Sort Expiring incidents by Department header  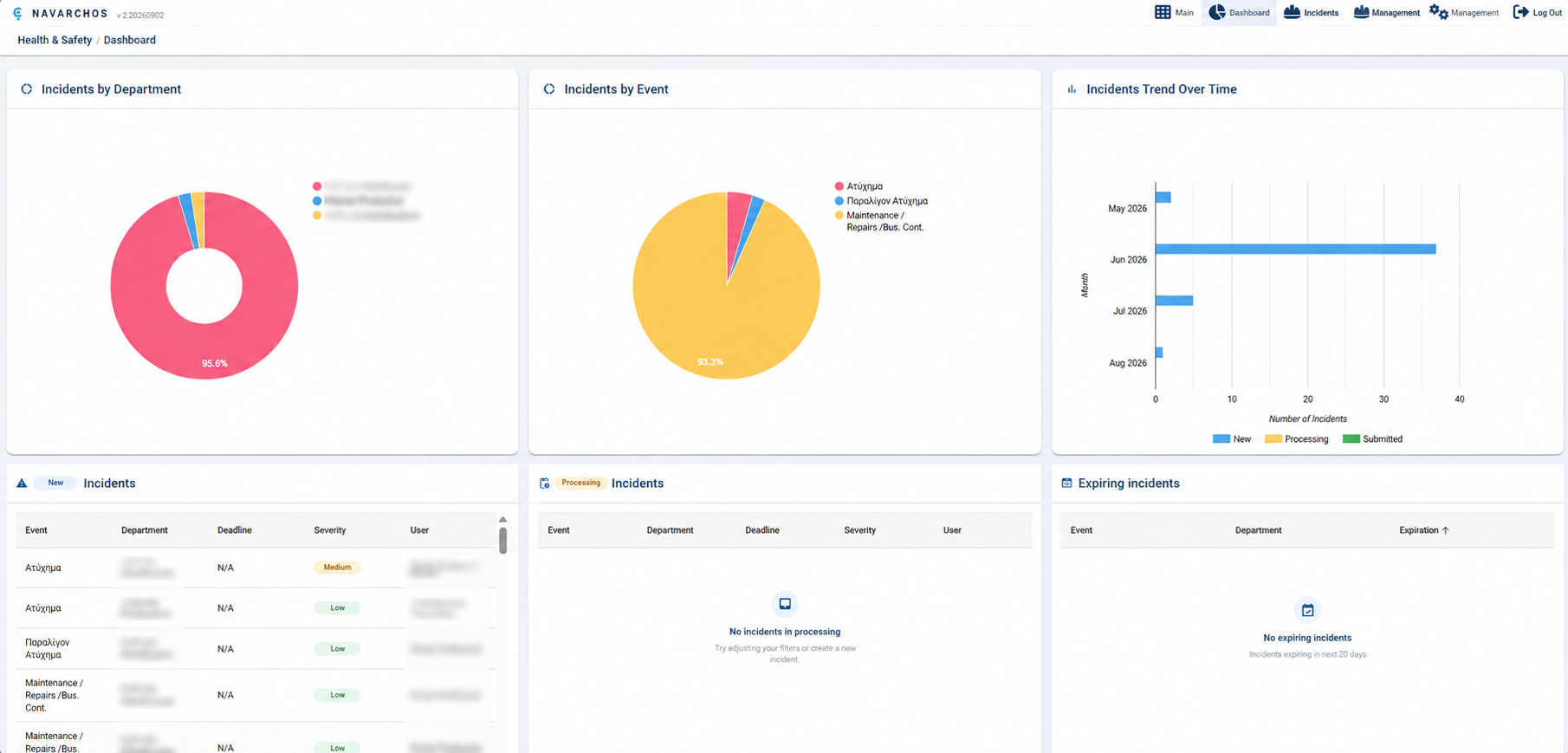pos(1258,530)
